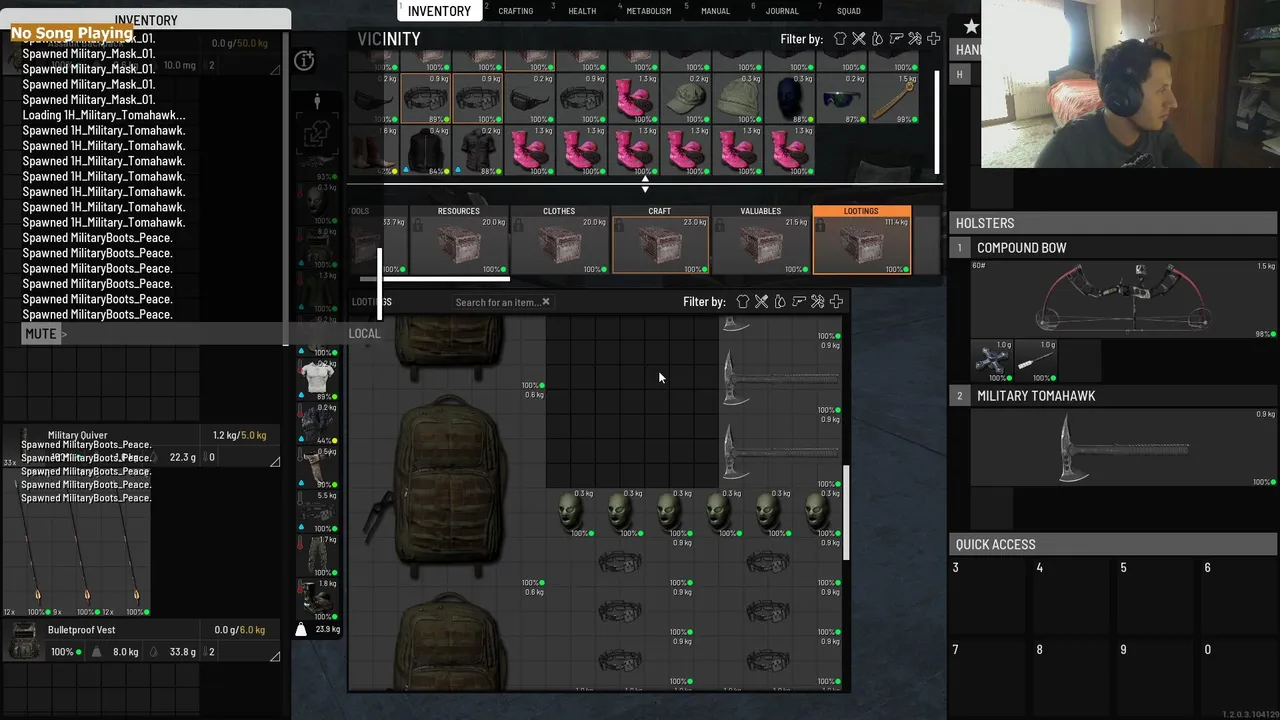Expand Military Quiver panel corner triangle
Image resolution: width=1280 pixels, height=720 pixels.
[275, 461]
